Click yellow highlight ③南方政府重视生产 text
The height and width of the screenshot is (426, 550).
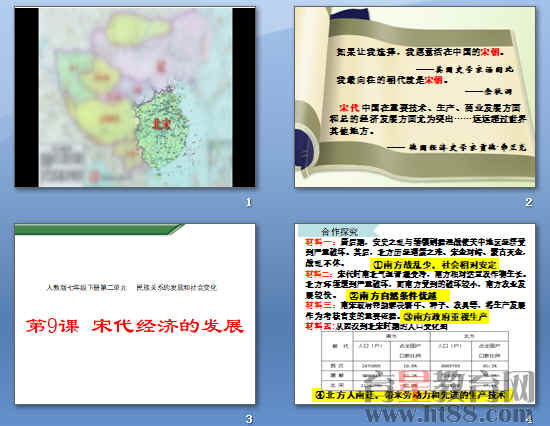point(445,317)
